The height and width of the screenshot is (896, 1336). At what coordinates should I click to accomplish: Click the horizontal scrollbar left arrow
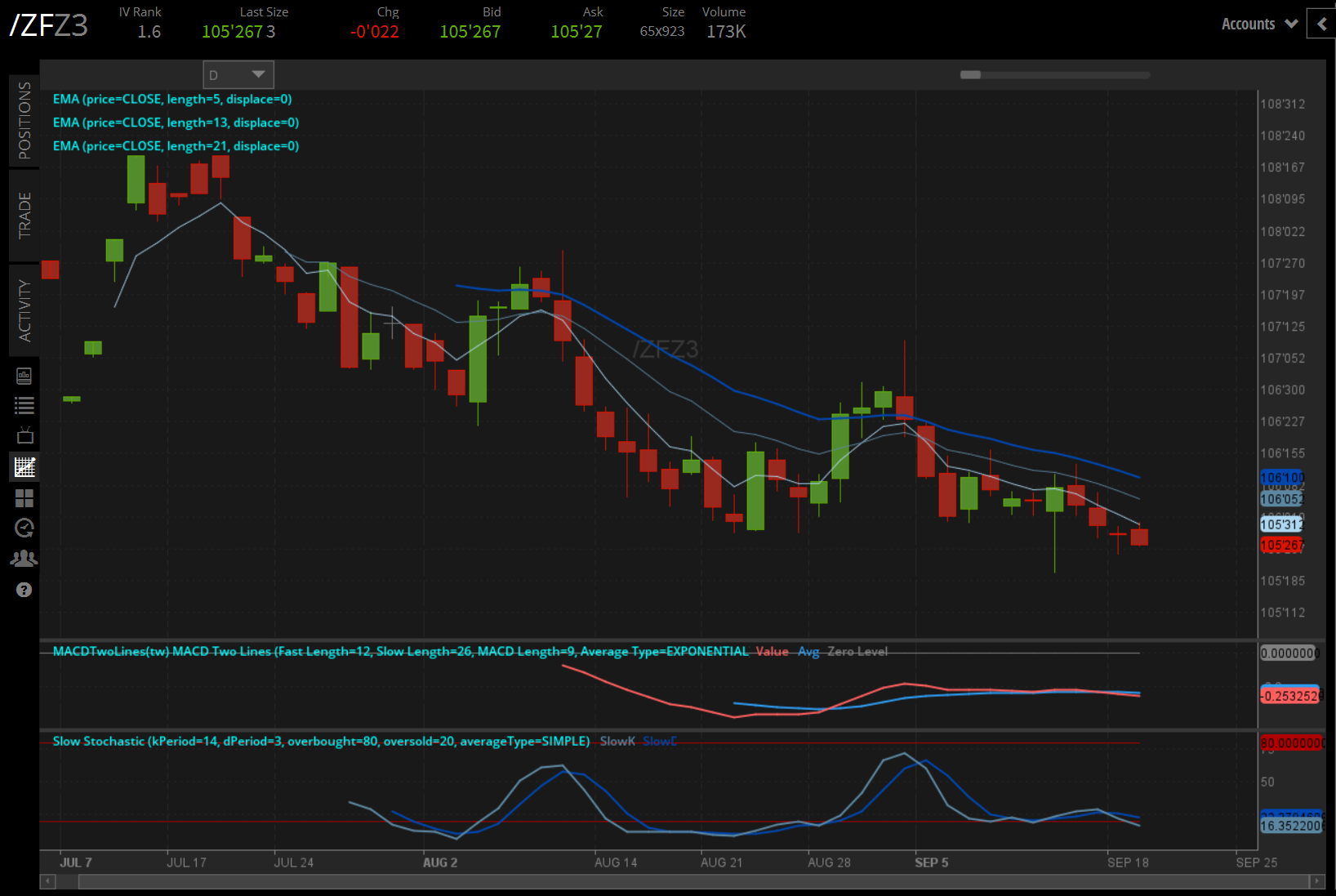point(48,881)
